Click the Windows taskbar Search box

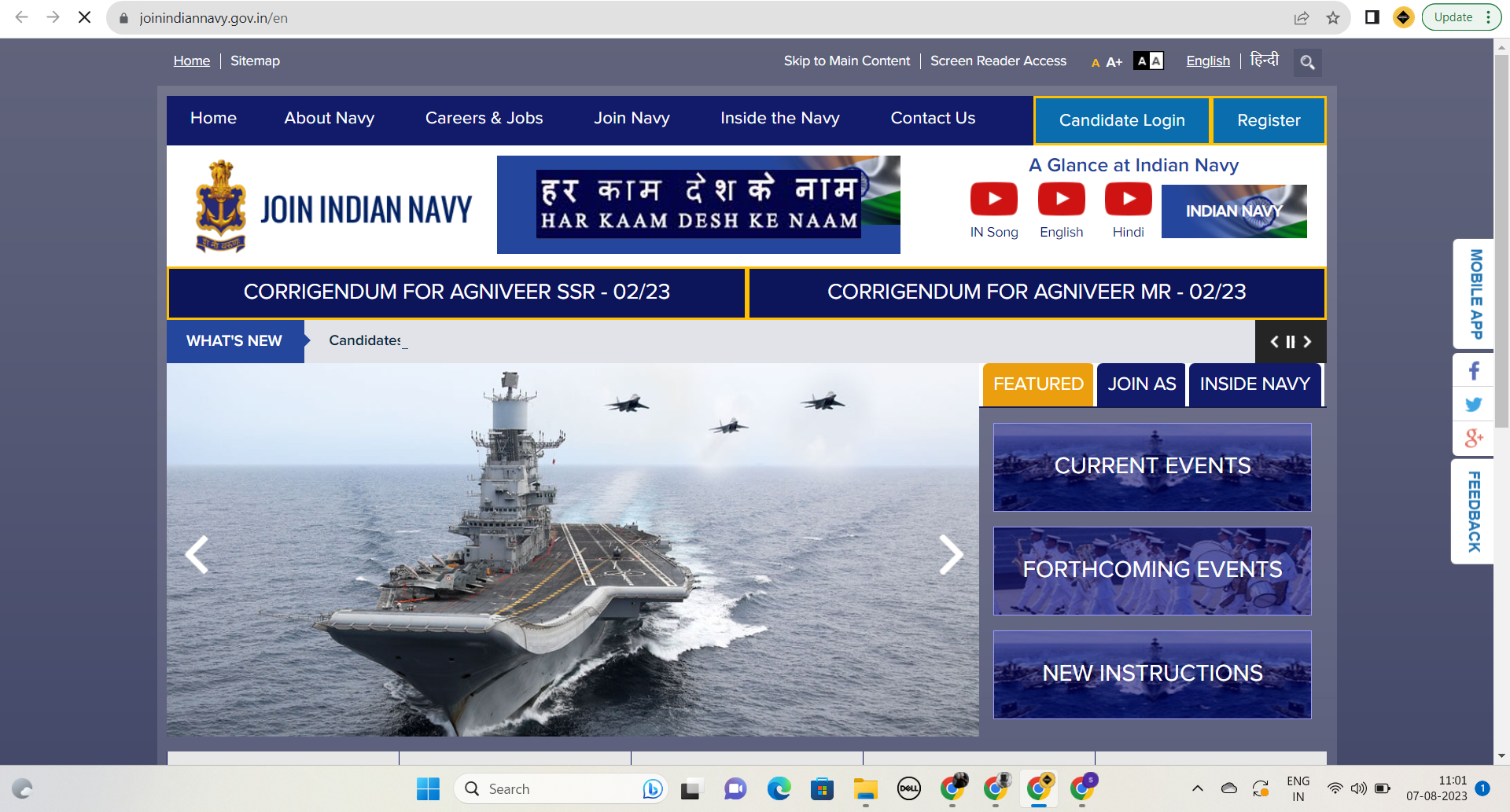tap(561, 788)
